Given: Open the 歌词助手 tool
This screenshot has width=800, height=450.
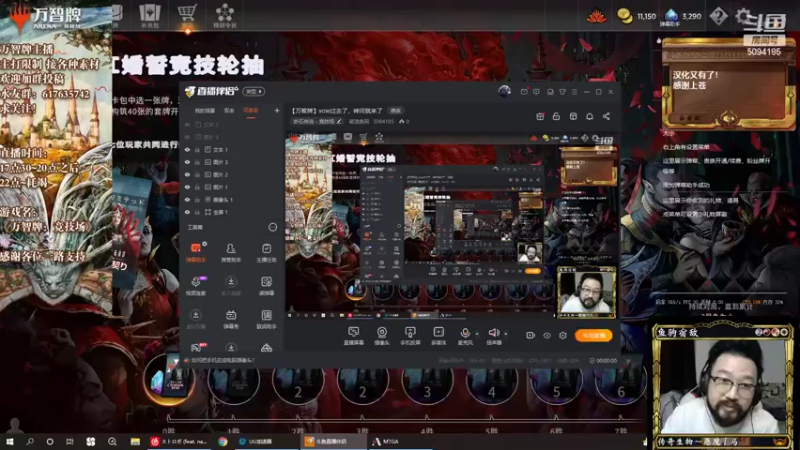Looking at the screenshot, I should click(x=266, y=319).
